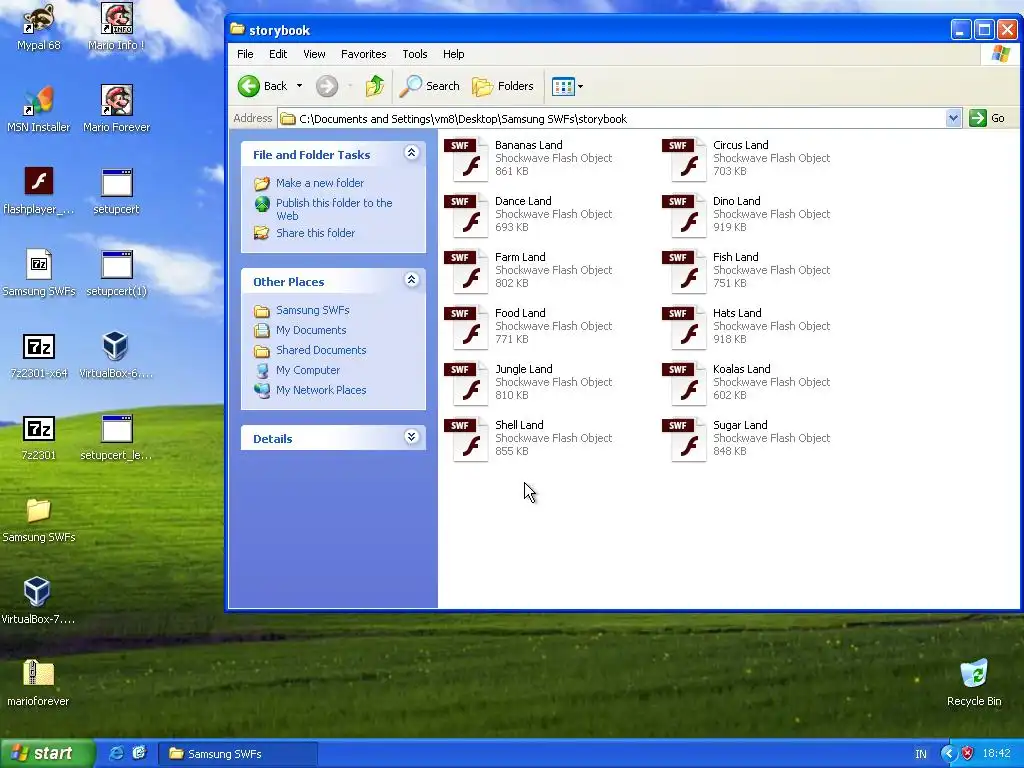The image size is (1024, 768).
Task: Collapse the File and Folder Tasks panel
Action: tap(411, 153)
